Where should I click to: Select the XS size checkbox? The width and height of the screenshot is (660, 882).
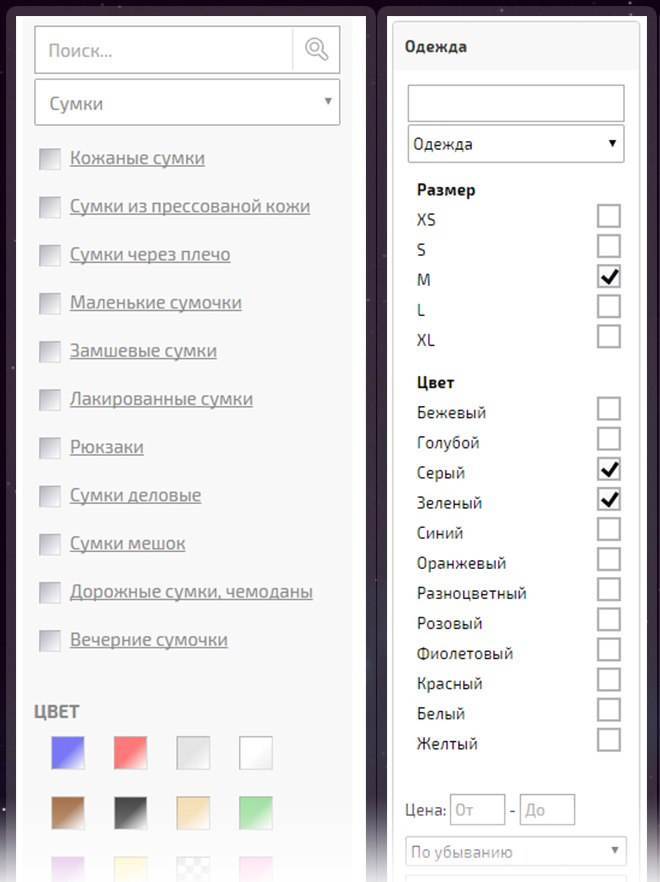click(608, 216)
